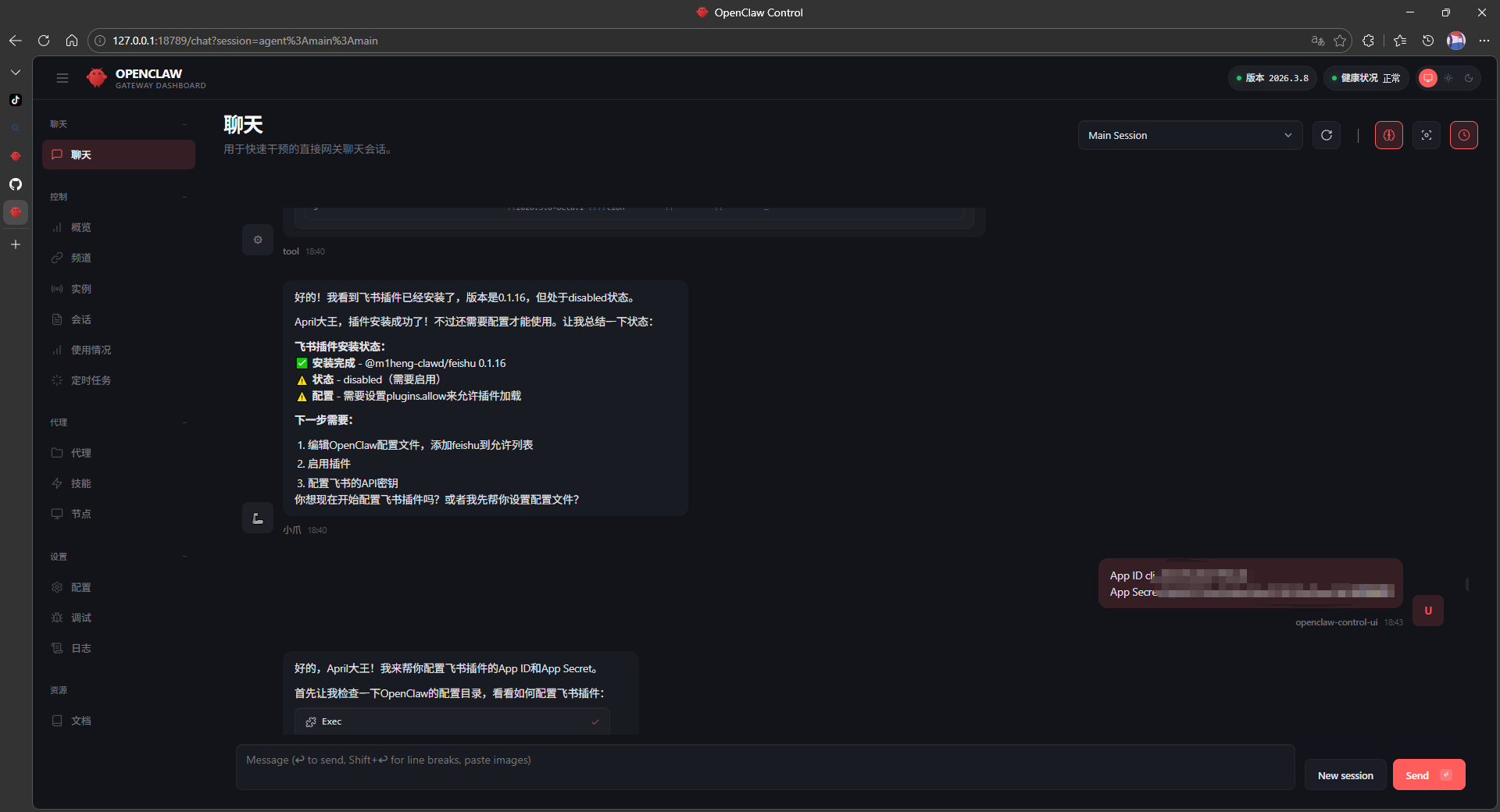
Task: Reload the browser page
Action: point(44,41)
